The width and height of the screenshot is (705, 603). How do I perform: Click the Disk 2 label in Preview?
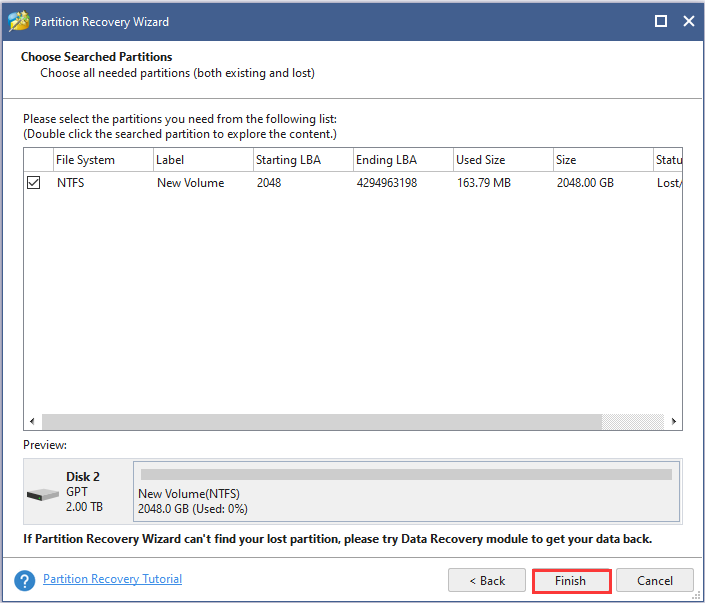(83, 477)
